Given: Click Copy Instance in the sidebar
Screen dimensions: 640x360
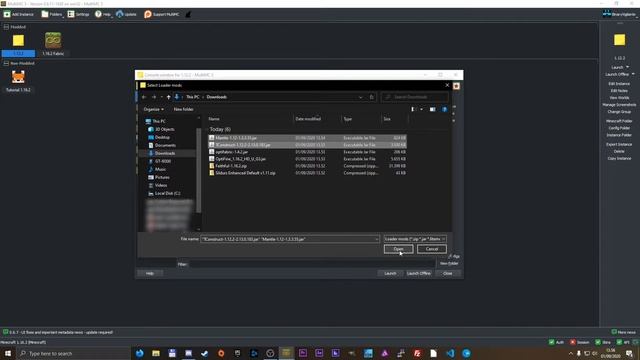Looking at the screenshot, I should (619, 158).
